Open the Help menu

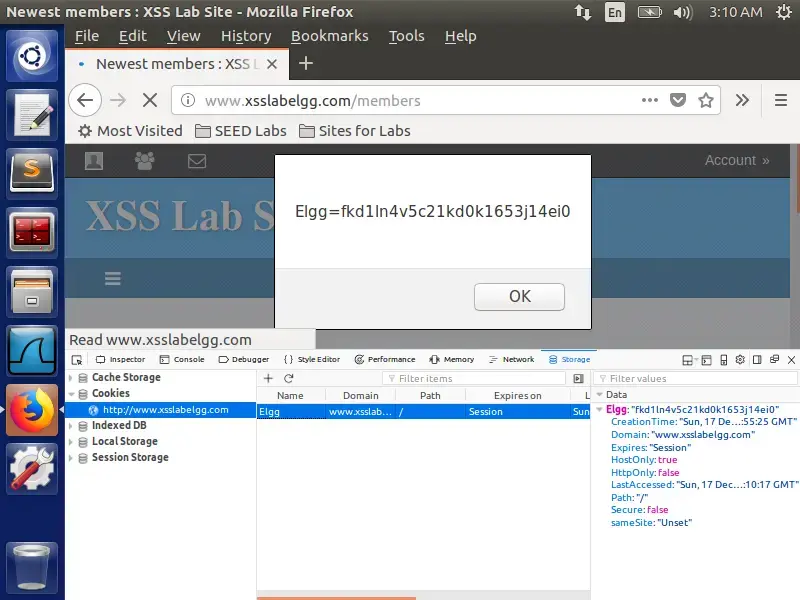pos(460,36)
